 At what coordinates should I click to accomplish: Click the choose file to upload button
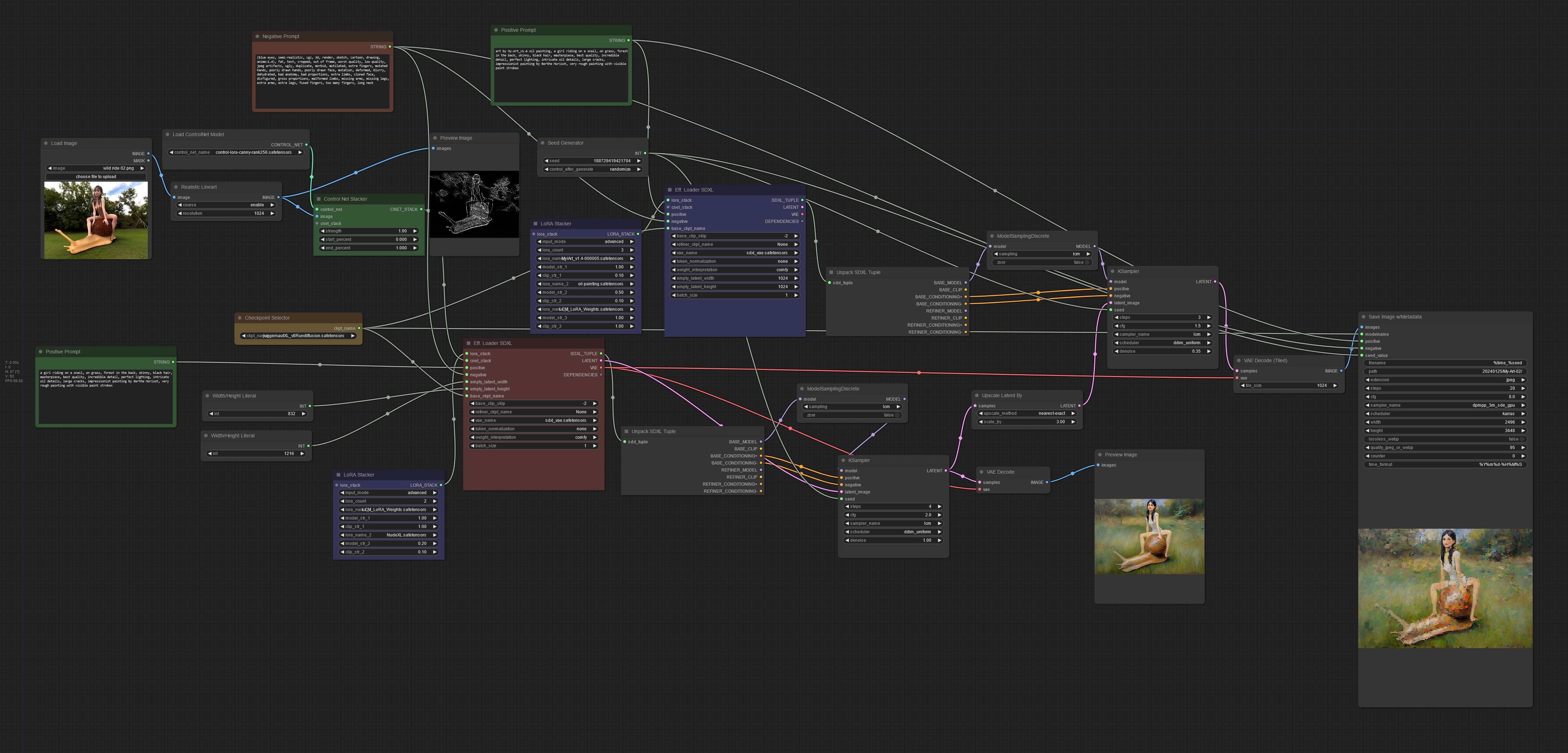[96, 177]
